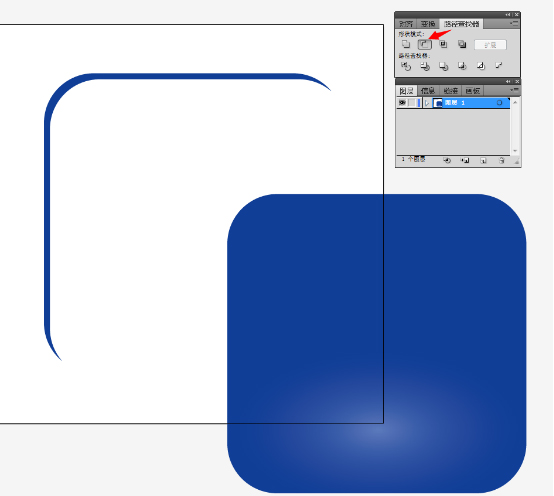
Task: Toggle visibility eye of 图层 1
Action: point(402,103)
